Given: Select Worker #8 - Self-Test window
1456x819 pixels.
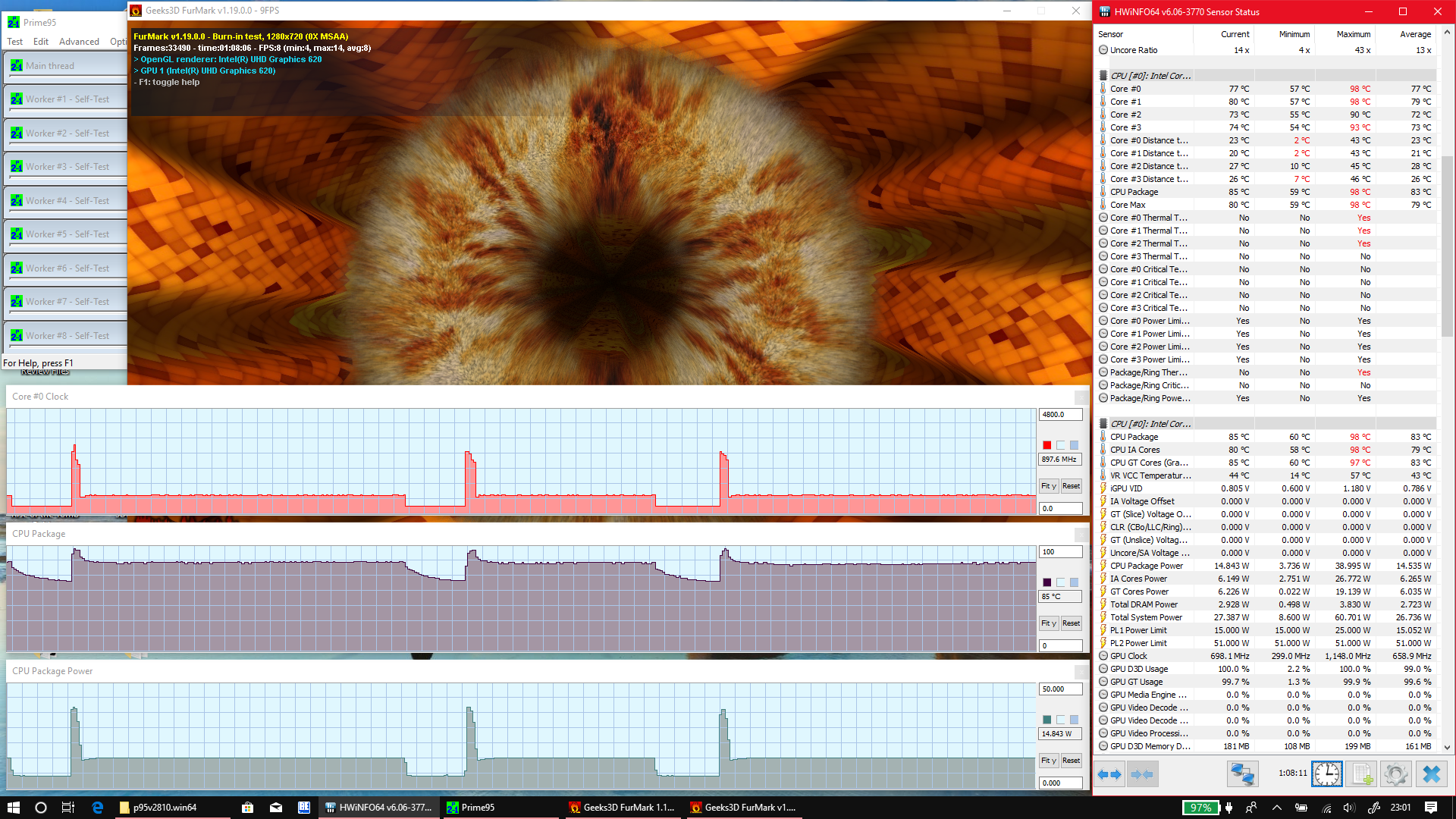Looking at the screenshot, I should pyautogui.click(x=65, y=336).
